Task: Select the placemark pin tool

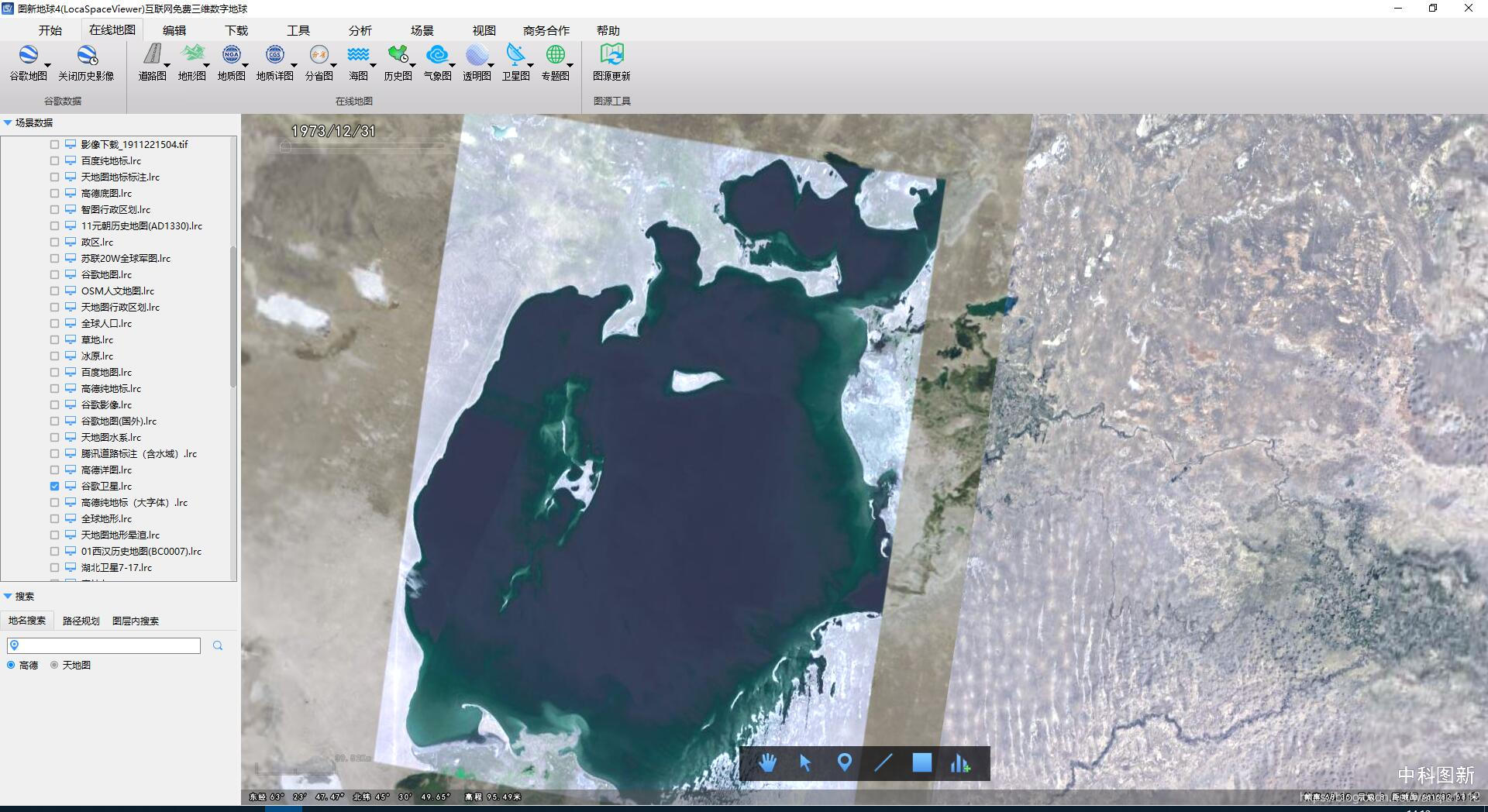Action: 845,763
